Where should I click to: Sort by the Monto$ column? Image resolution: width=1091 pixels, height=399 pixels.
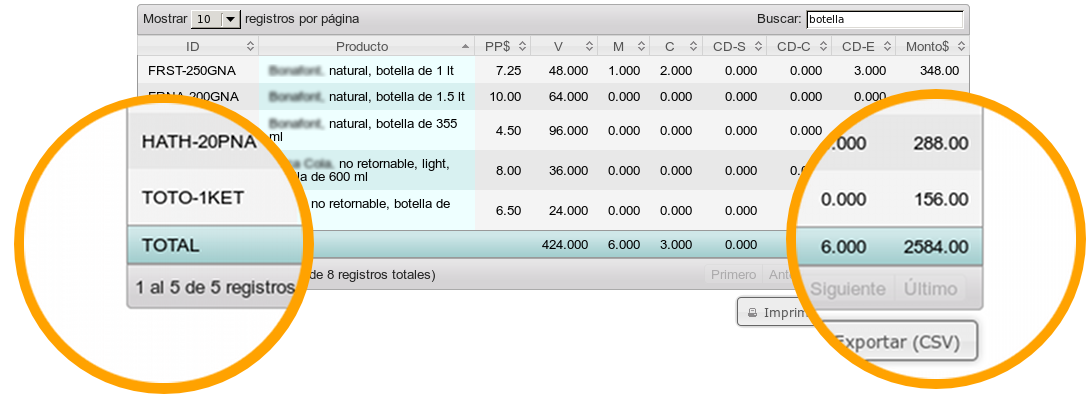(932, 47)
